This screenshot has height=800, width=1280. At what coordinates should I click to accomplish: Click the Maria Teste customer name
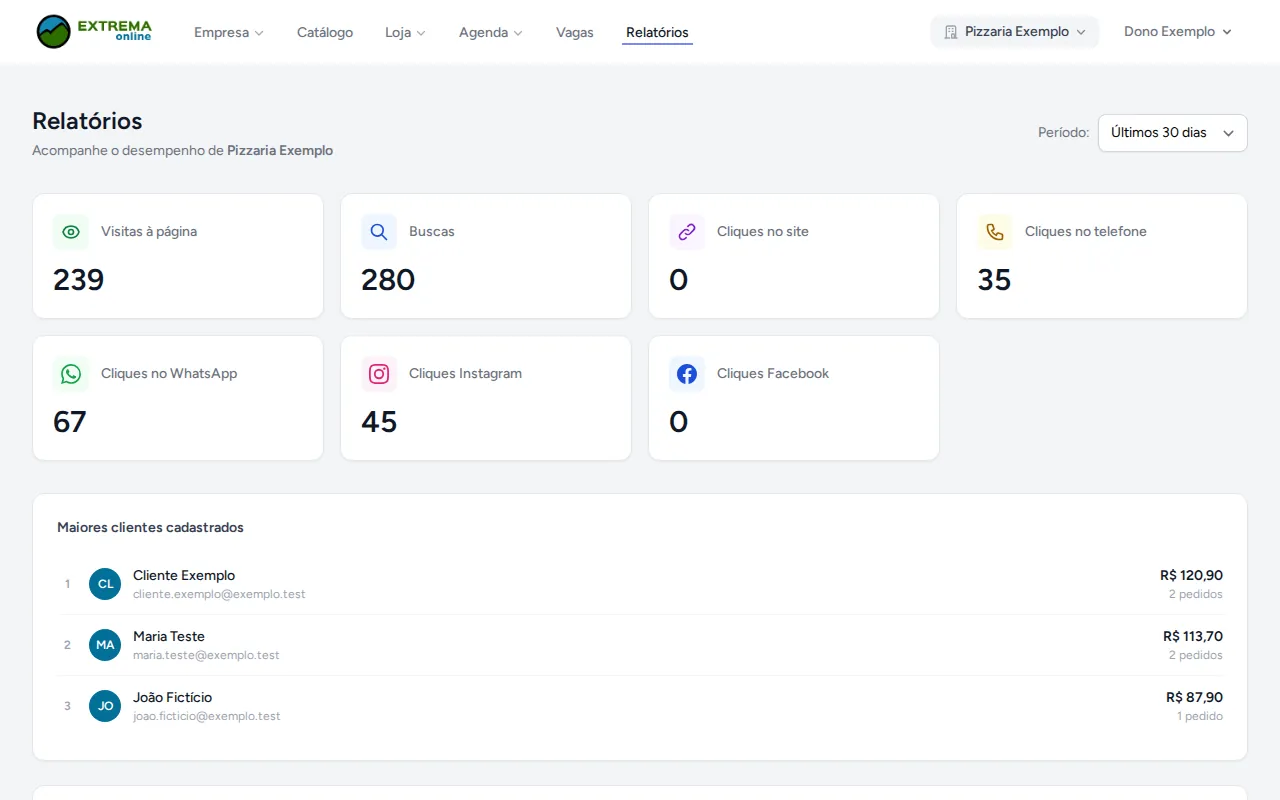(x=169, y=637)
